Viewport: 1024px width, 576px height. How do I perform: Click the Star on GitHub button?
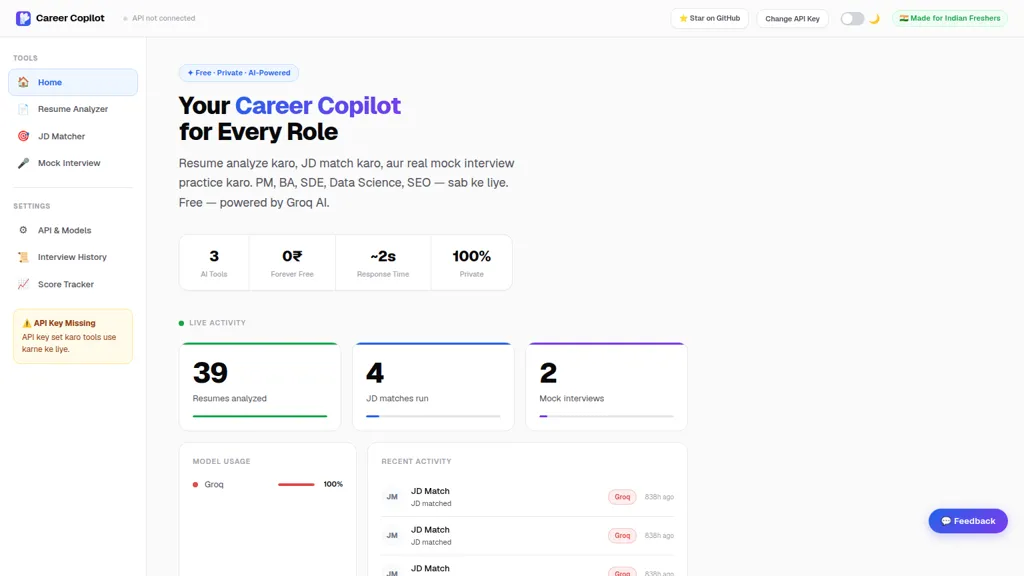pyautogui.click(x=709, y=18)
